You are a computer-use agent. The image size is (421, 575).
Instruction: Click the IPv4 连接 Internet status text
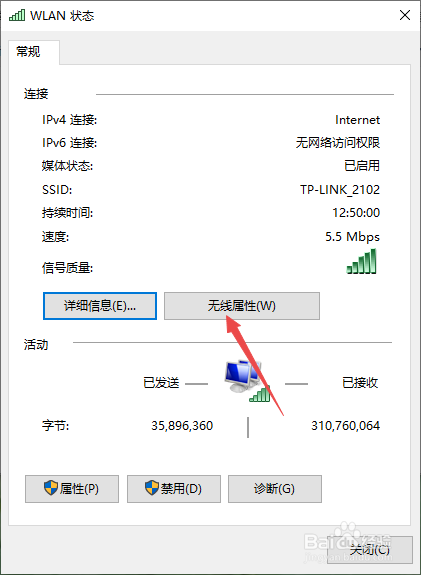(358, 120)
